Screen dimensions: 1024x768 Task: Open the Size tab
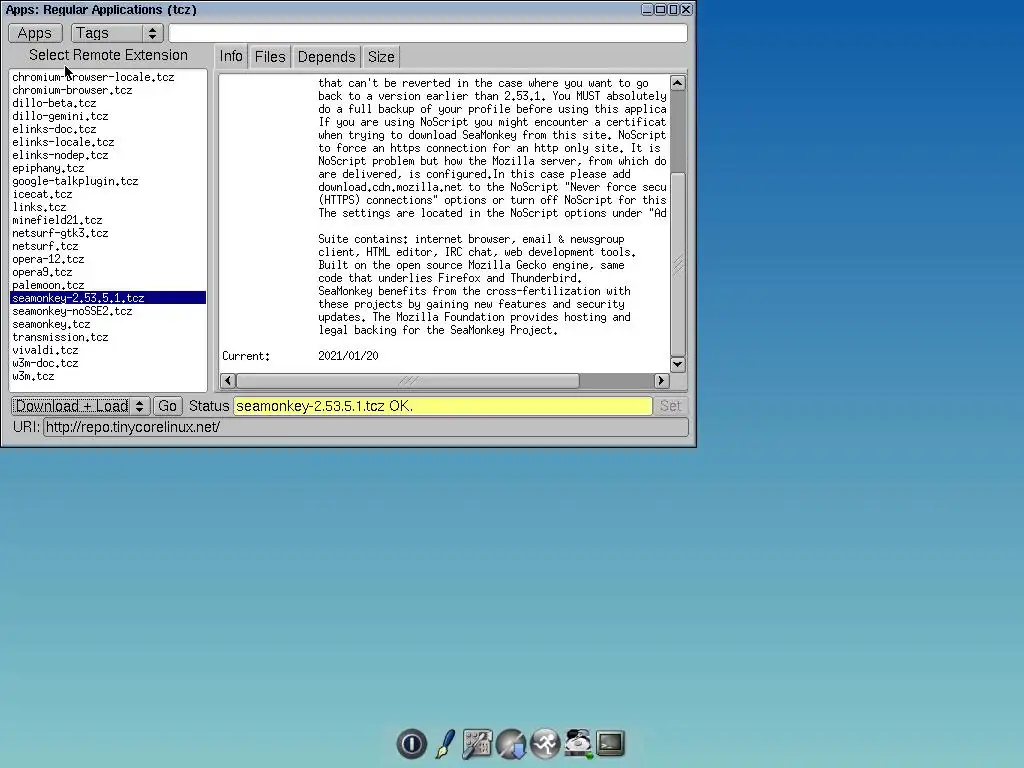click(381, 57)
